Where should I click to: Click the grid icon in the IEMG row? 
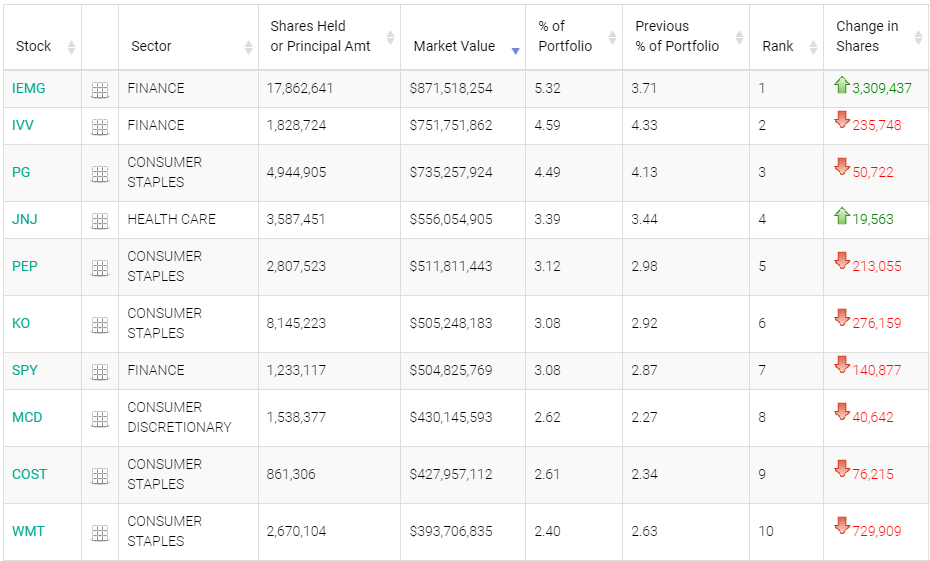(100, 90)
